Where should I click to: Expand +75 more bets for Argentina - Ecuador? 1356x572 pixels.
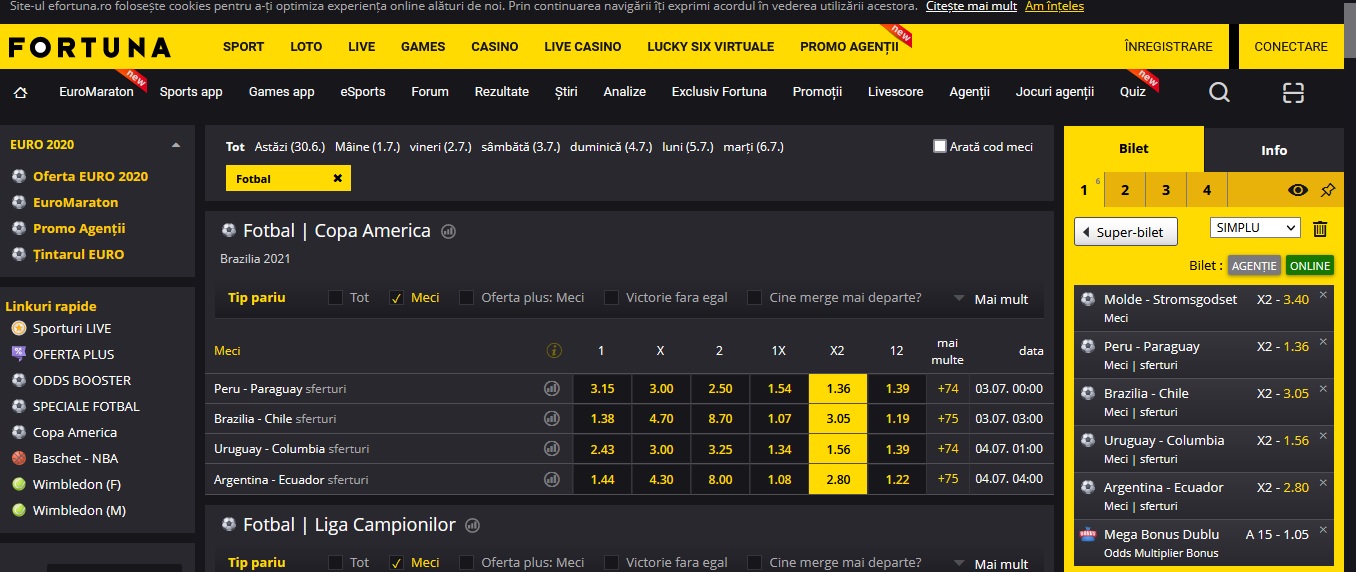point(948,479)
